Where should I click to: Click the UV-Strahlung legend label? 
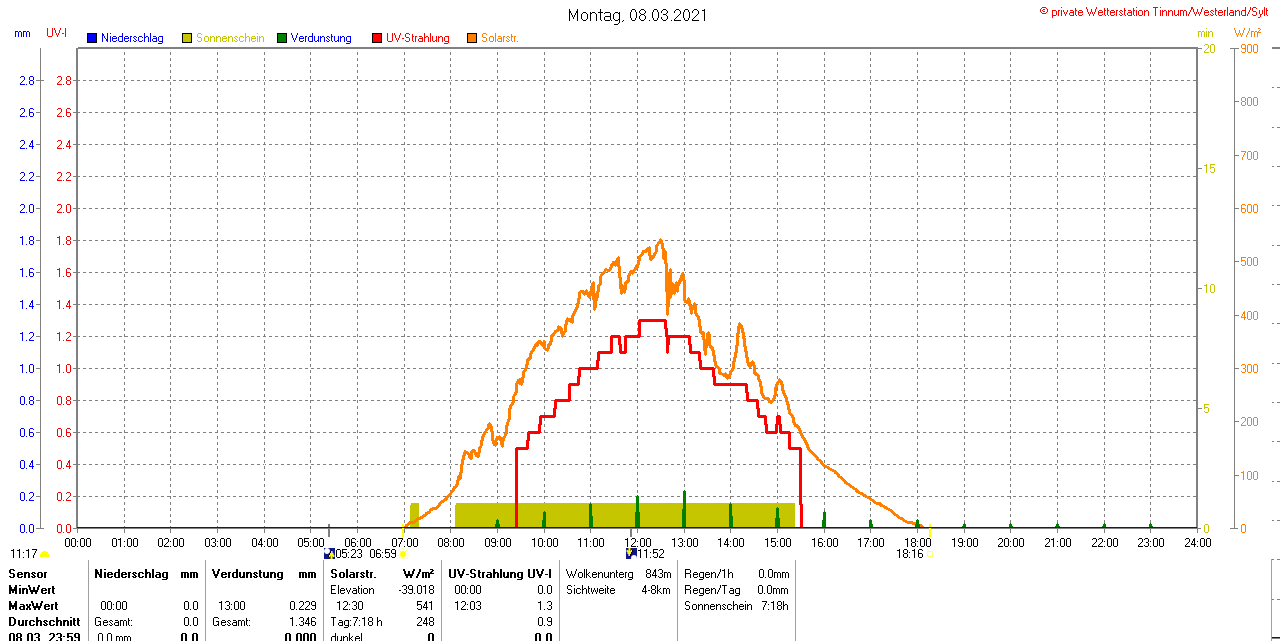[417, 38]
